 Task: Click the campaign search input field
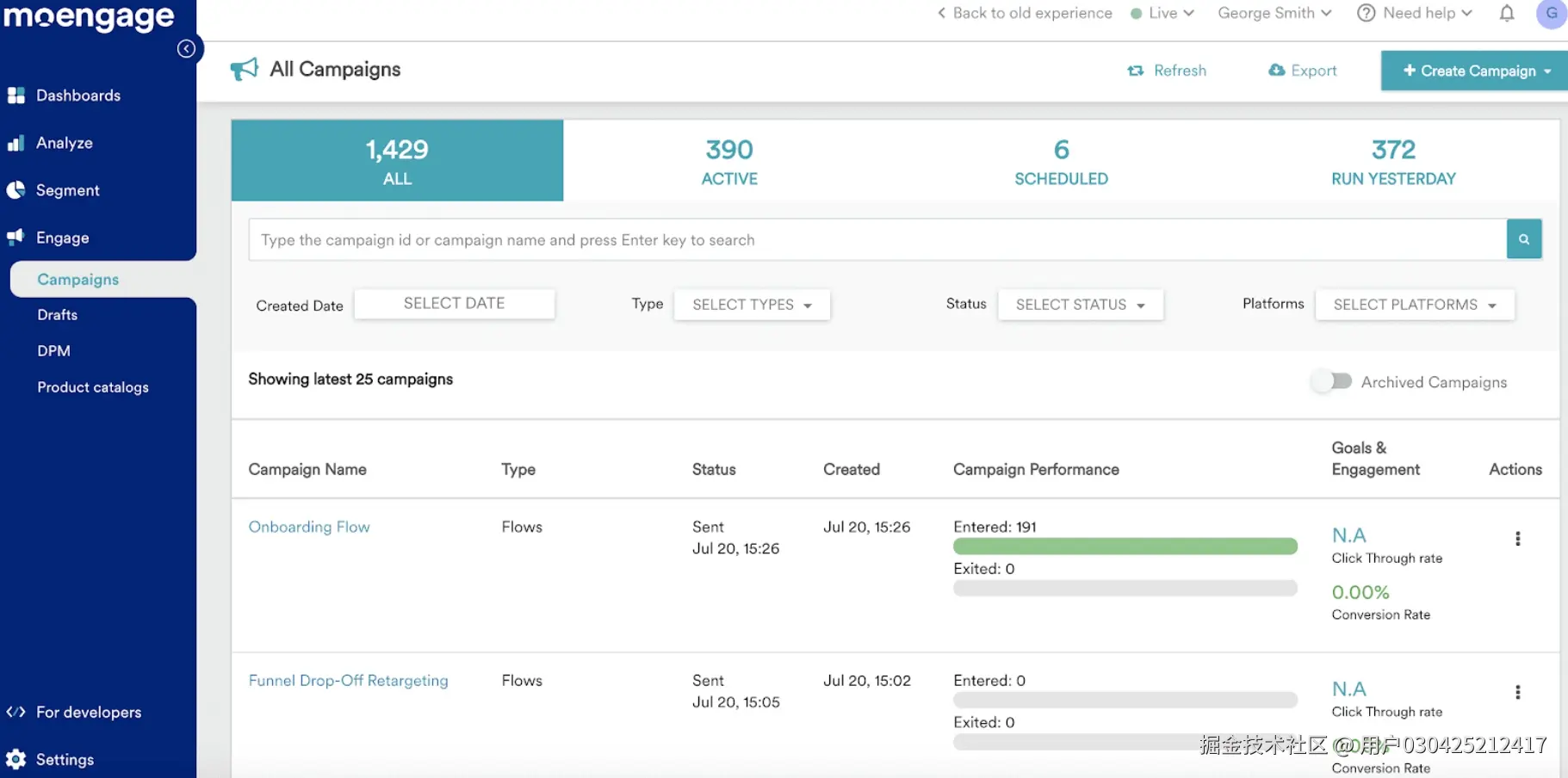click(877, 240)
